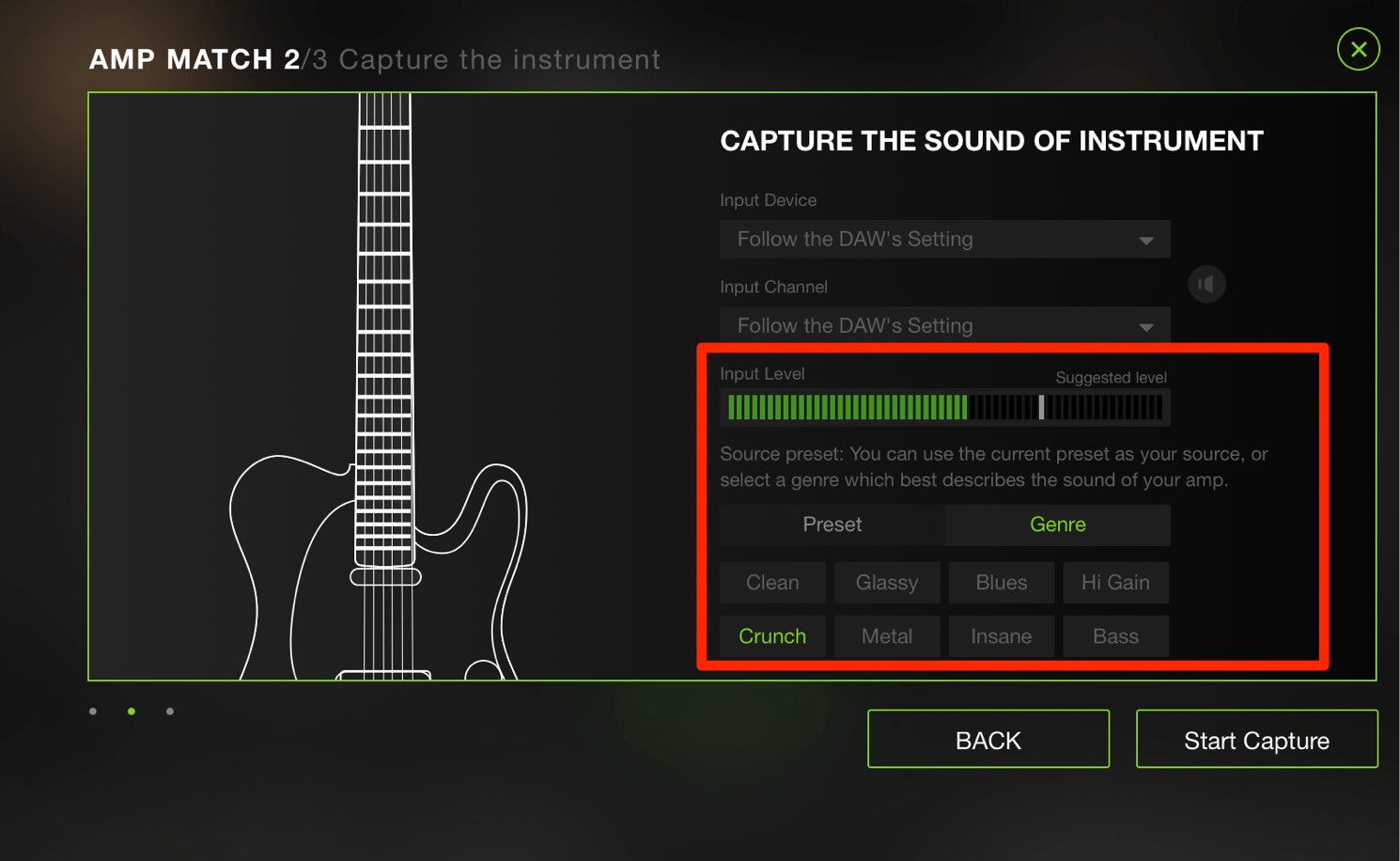Screen dimensions: 1400x861
Task: Click the 'Input Device' label
Action: [768, 200]
